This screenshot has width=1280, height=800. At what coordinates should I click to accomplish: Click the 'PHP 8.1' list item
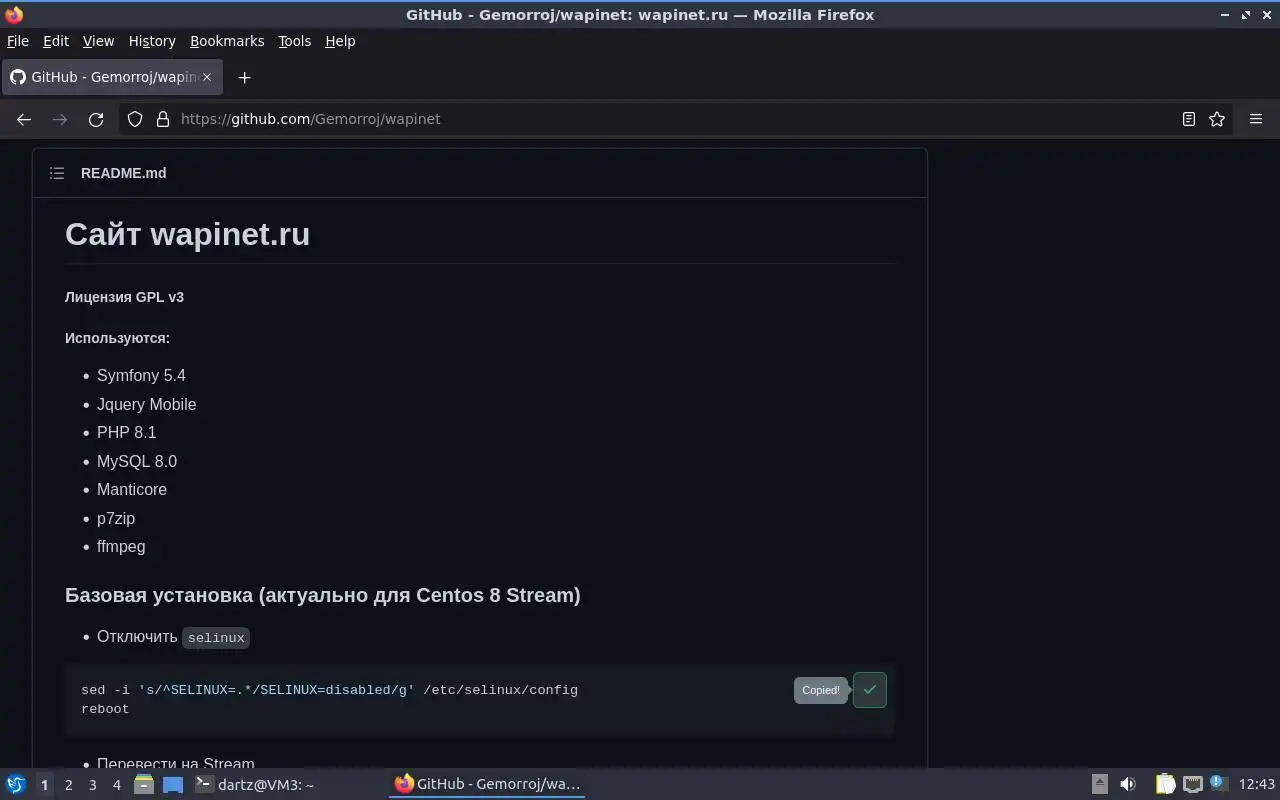tap(127, 432)
